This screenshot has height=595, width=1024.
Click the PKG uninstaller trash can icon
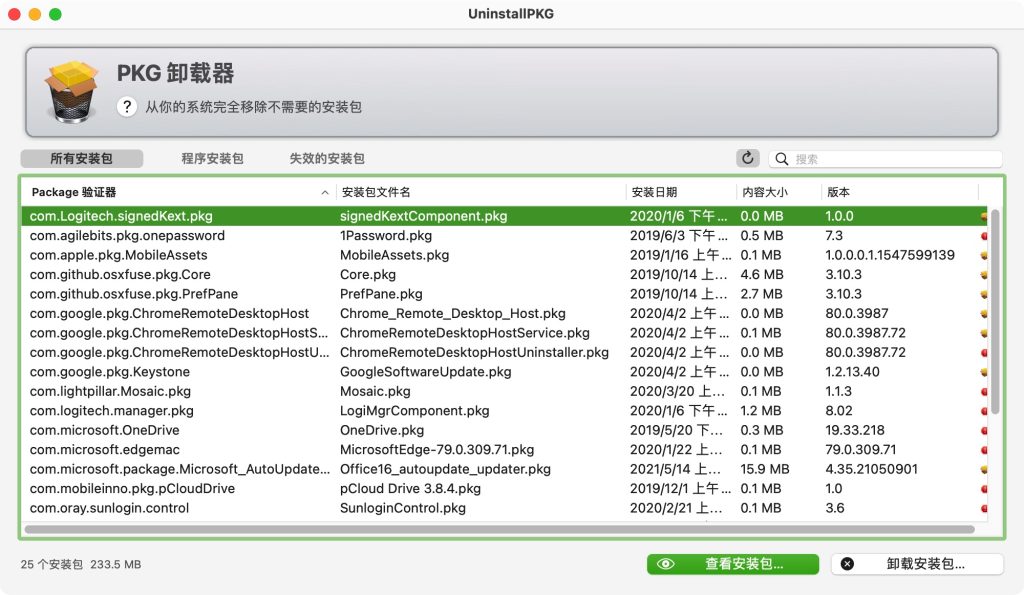[71, 91]
